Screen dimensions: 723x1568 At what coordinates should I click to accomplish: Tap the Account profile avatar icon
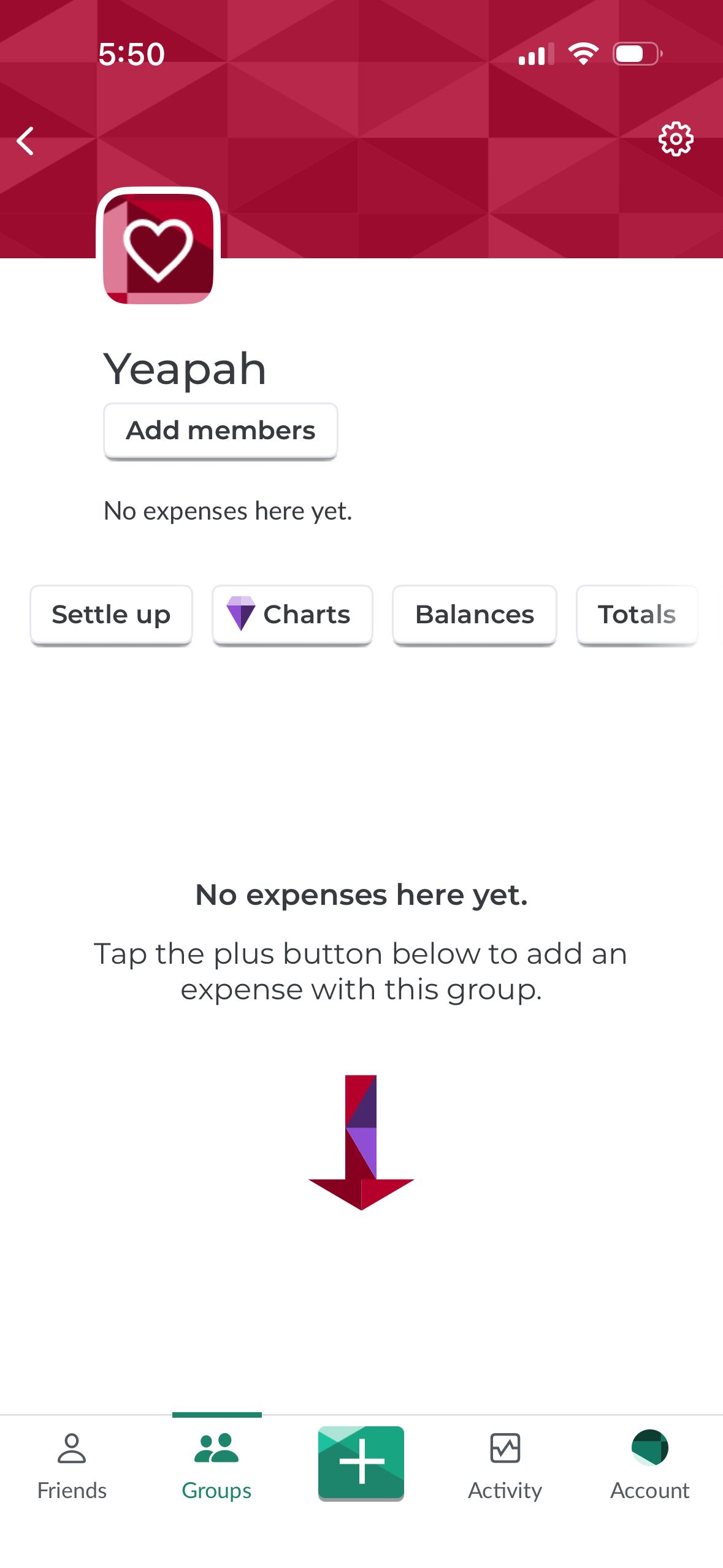tap(650, 1447)
